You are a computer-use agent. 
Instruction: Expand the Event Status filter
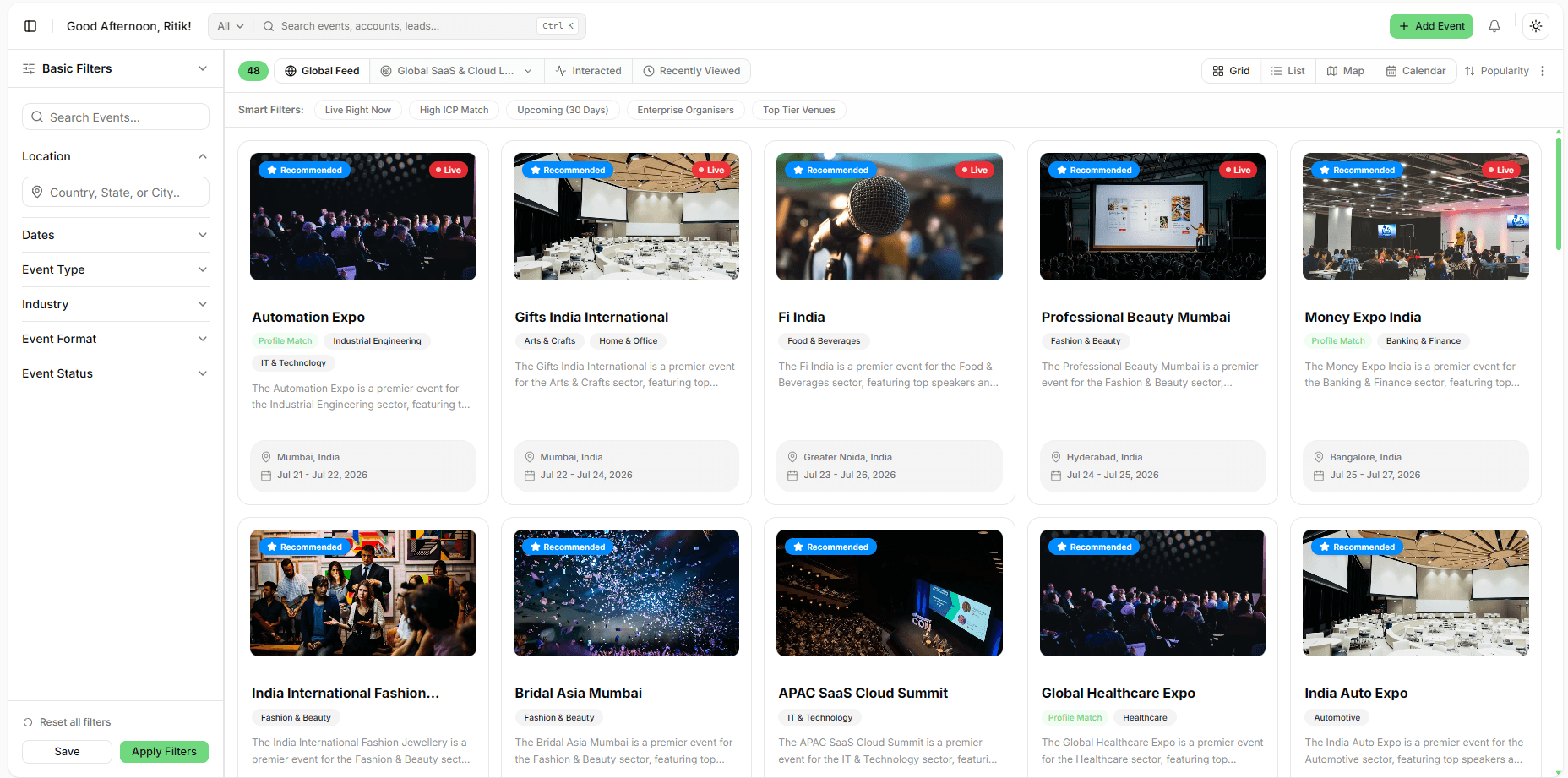pyautogui.click(x=116, y=373)
